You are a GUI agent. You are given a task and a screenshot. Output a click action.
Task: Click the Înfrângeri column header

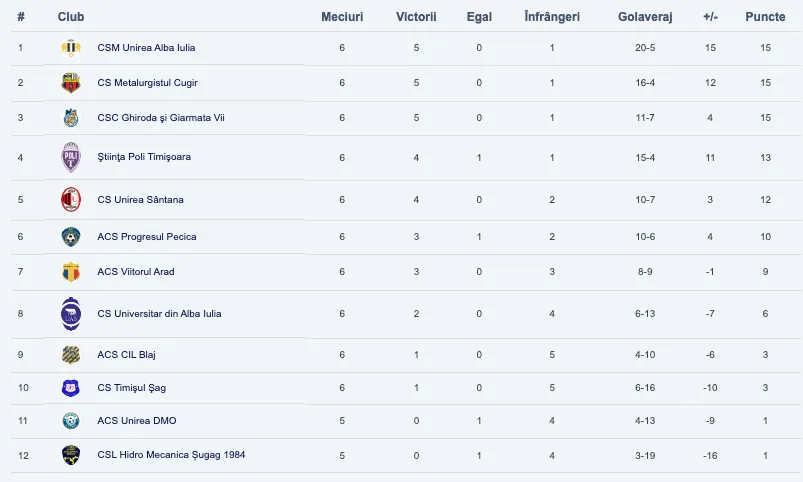click(552, 17)
